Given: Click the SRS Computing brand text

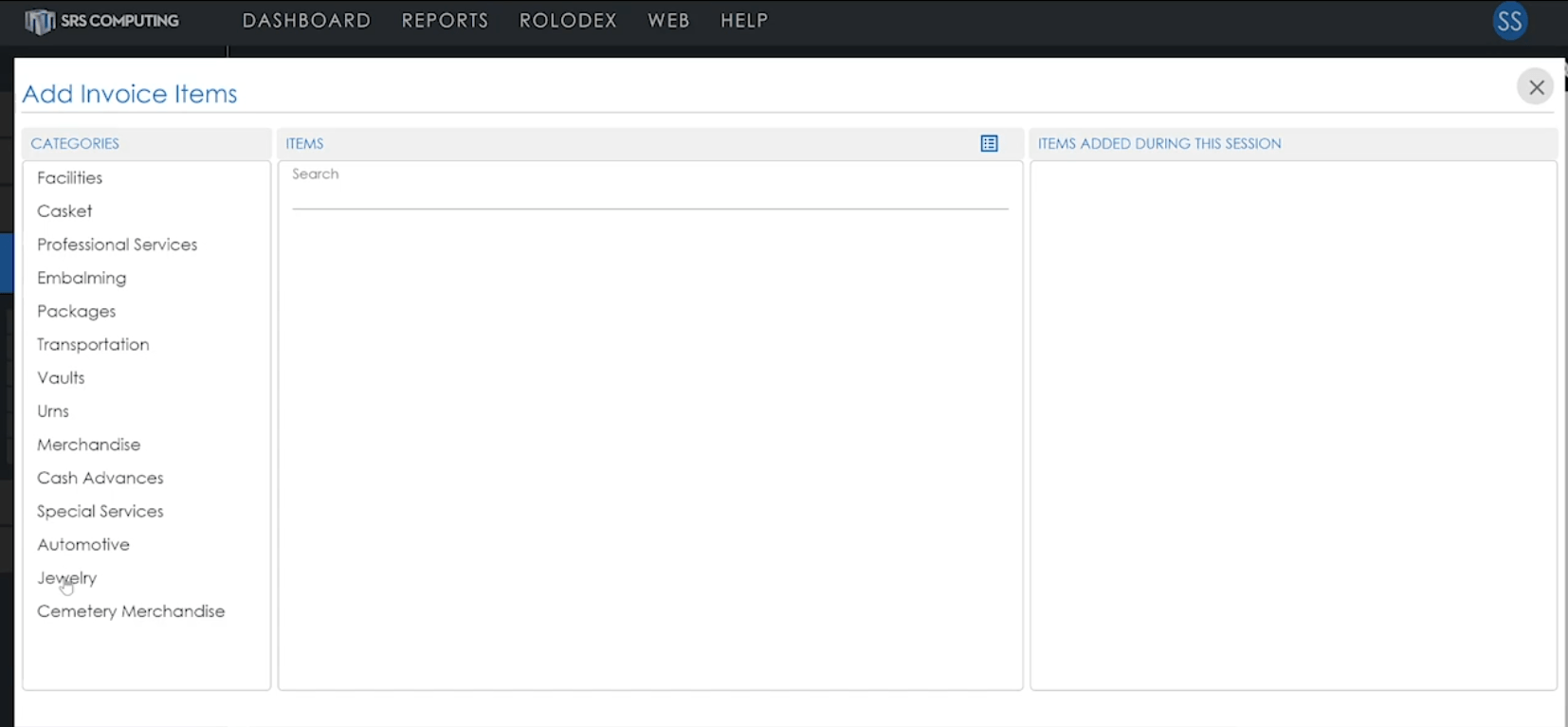Looking at the screenshot, I should (119, 21).
